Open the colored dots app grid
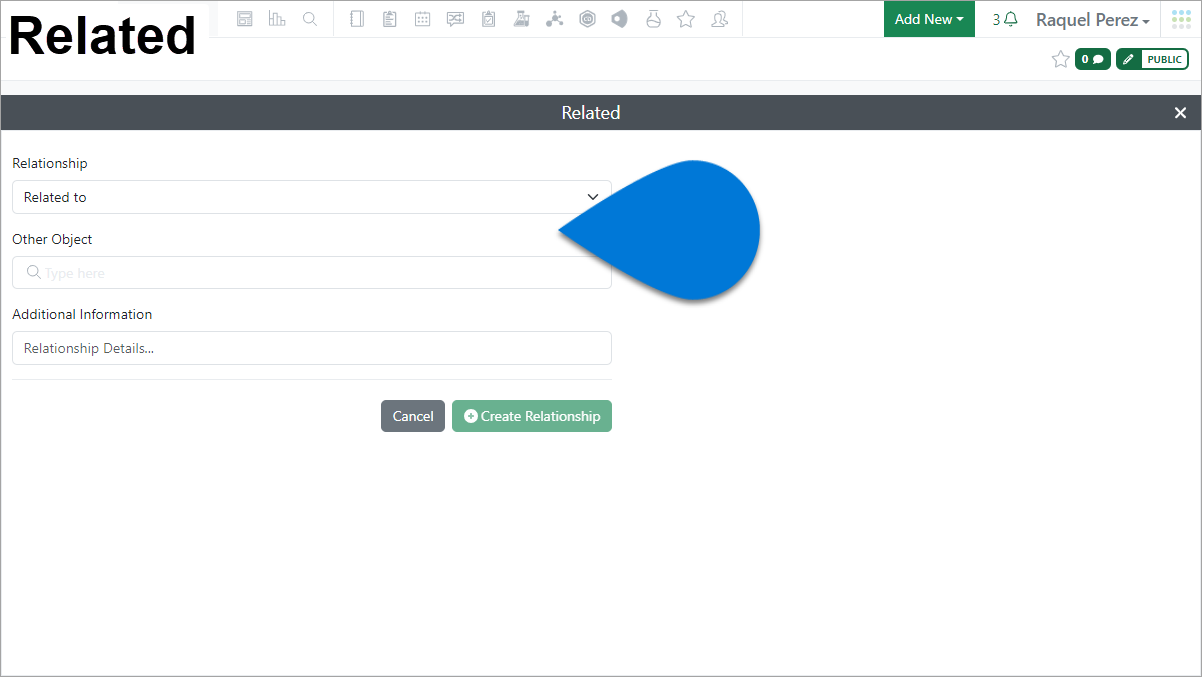 click(x=1181, y=19)
